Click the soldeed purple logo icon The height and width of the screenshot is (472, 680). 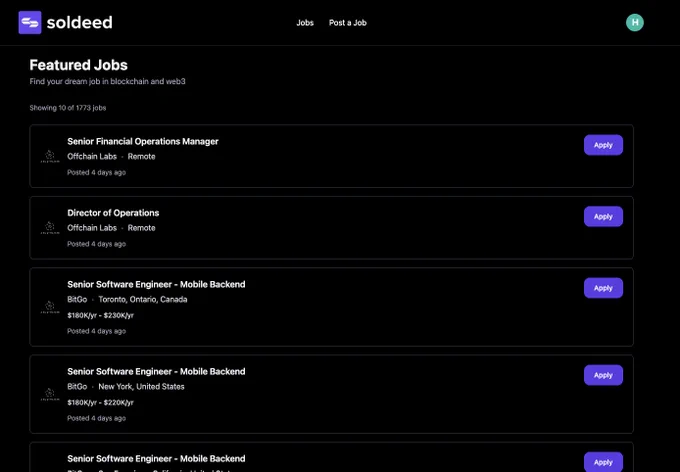[x=30, y=23]
